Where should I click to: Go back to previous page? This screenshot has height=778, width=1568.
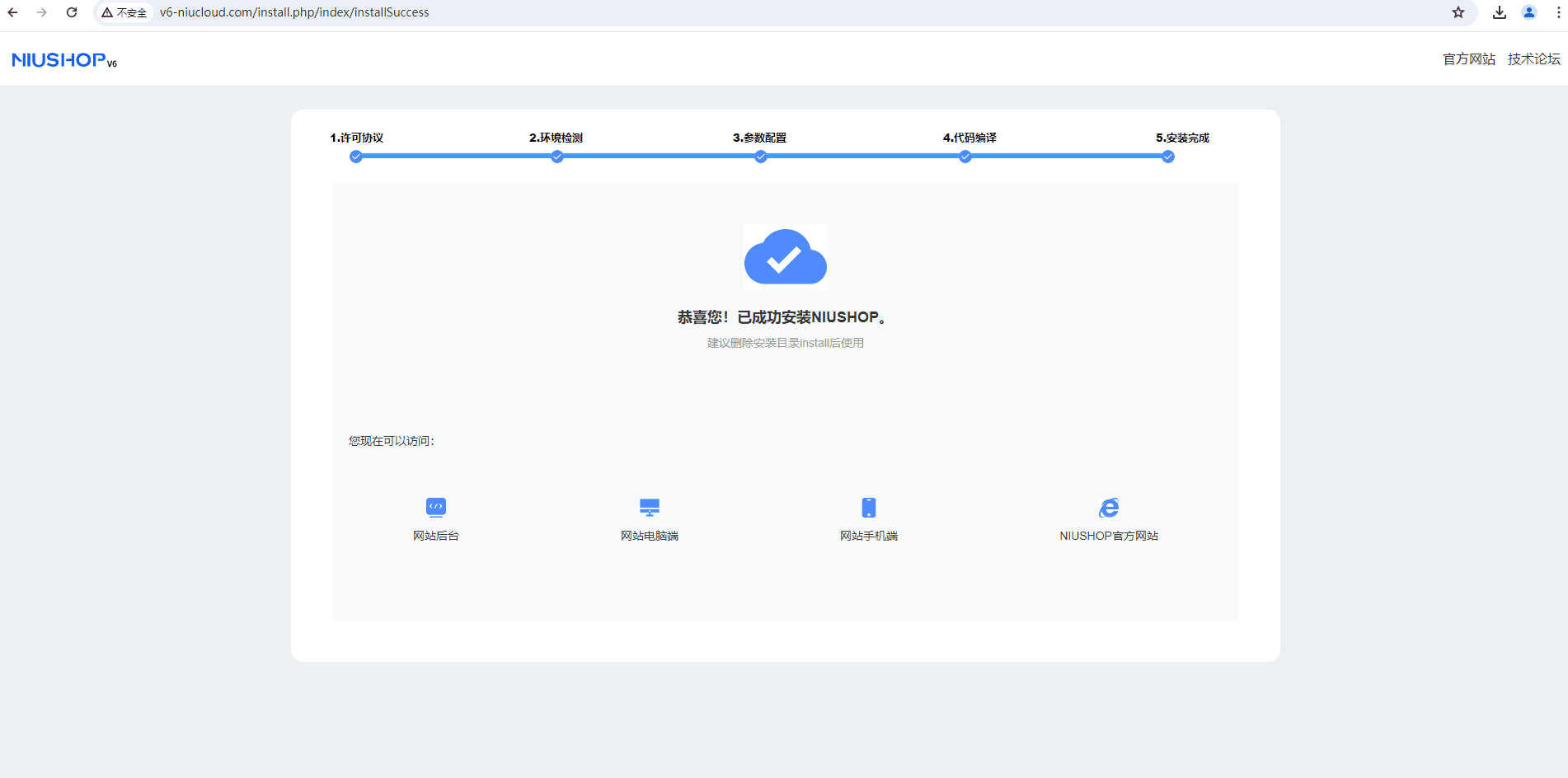pos(12,12)
